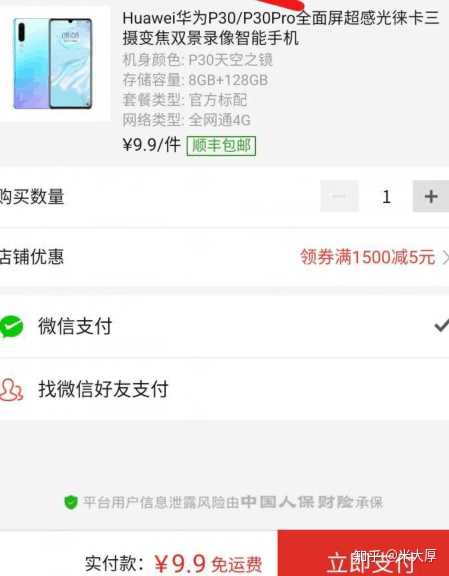Toggle the WeChat Pay checkmark
Screen dimensions: 449x576
click(x=441, y=325)
